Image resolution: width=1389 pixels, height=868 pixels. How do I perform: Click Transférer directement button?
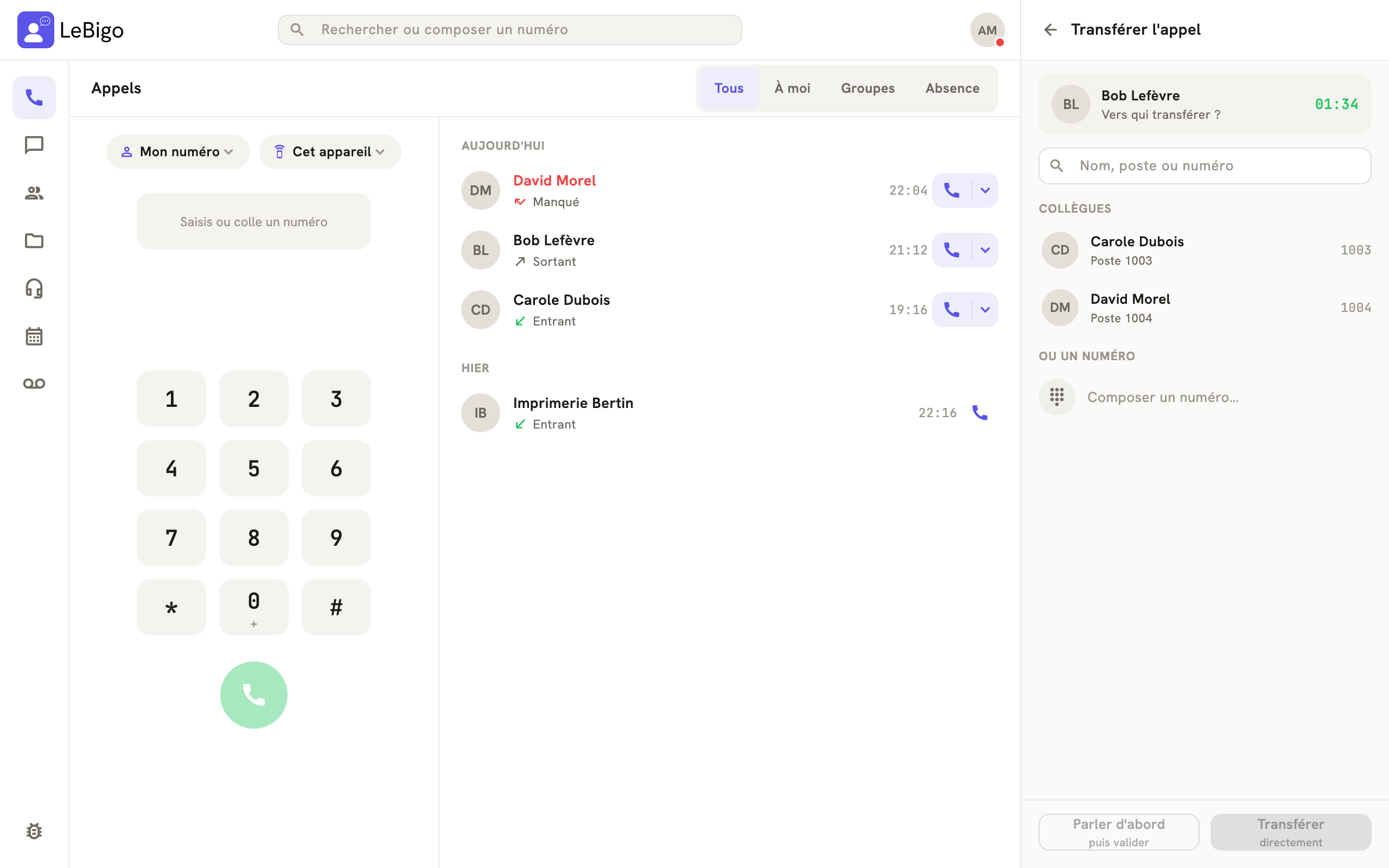tap(1291, 832)
